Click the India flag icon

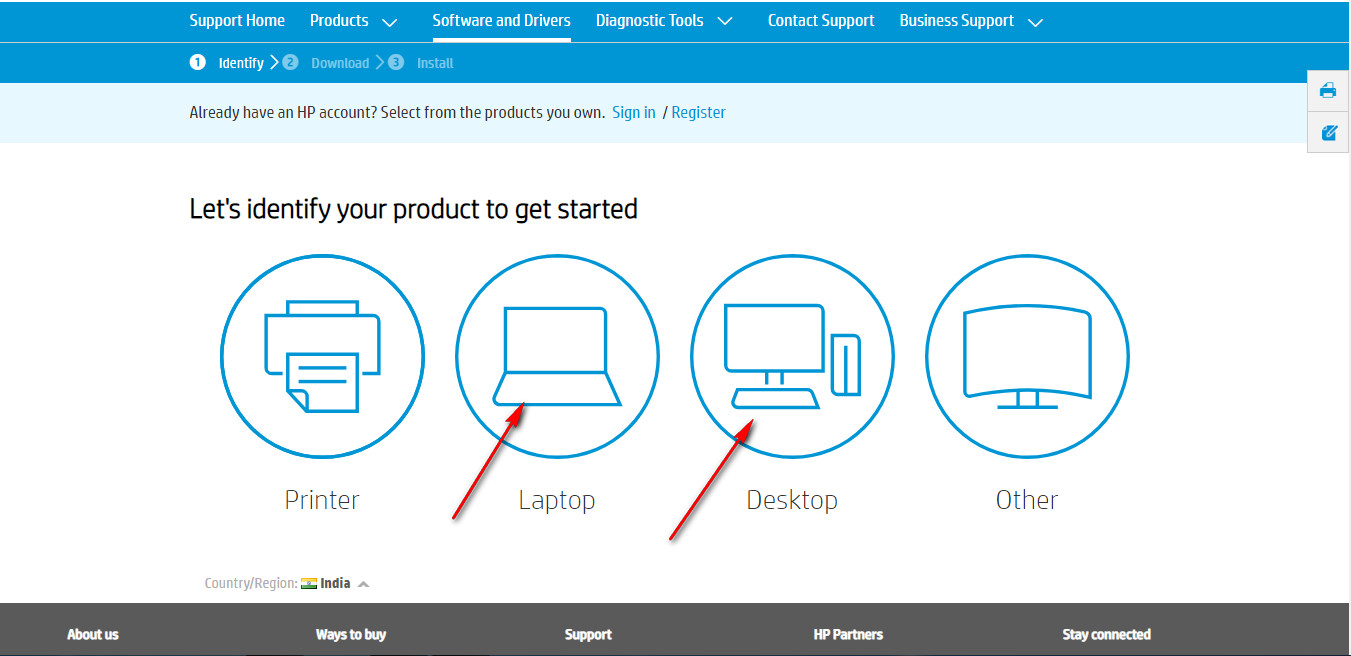[x=309, y=583]
